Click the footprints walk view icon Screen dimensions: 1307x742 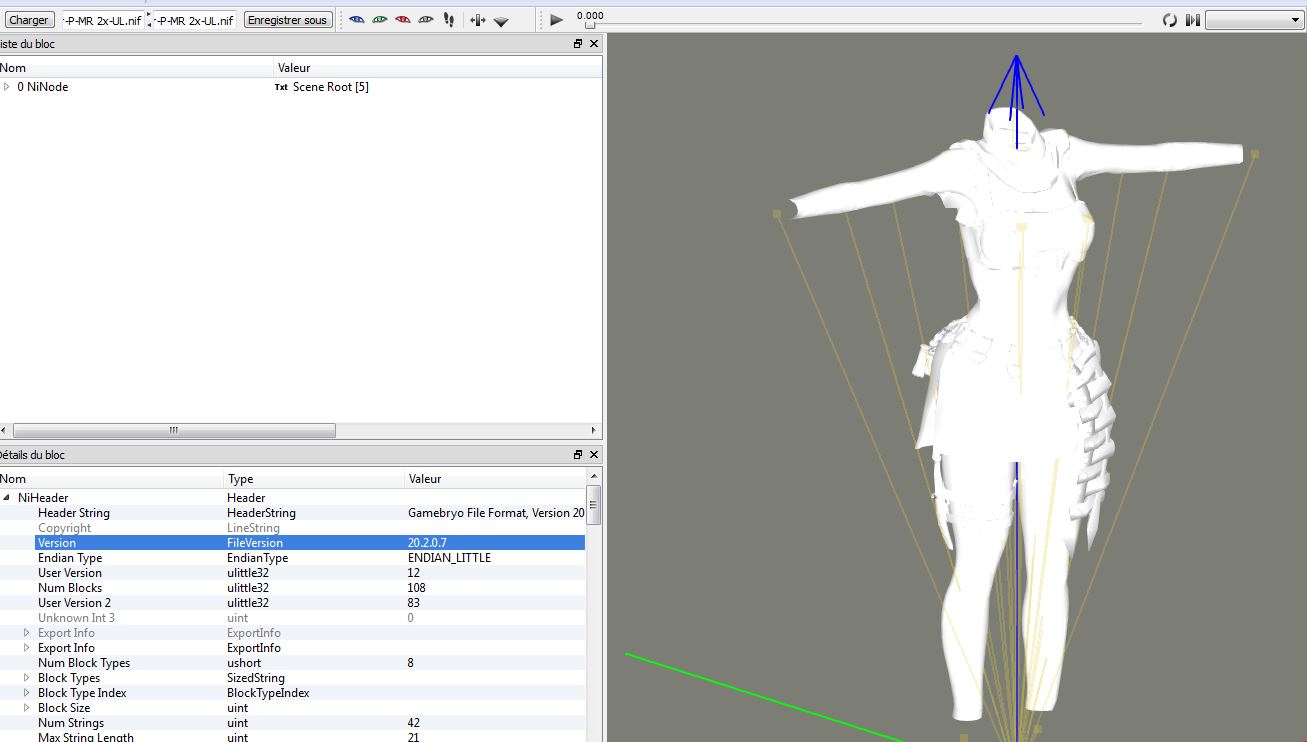[x=449, y=20]
